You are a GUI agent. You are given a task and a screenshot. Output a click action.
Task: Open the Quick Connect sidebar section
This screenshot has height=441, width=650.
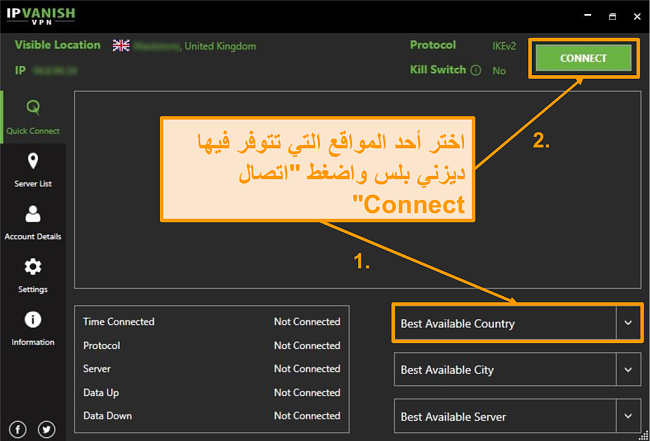[x=33, y=117]
